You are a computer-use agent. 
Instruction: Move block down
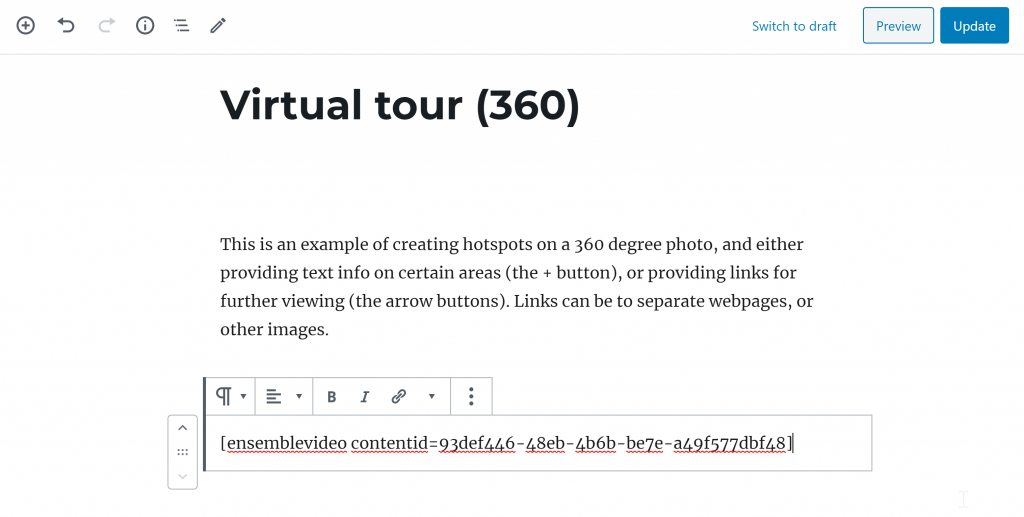(183, 477)
